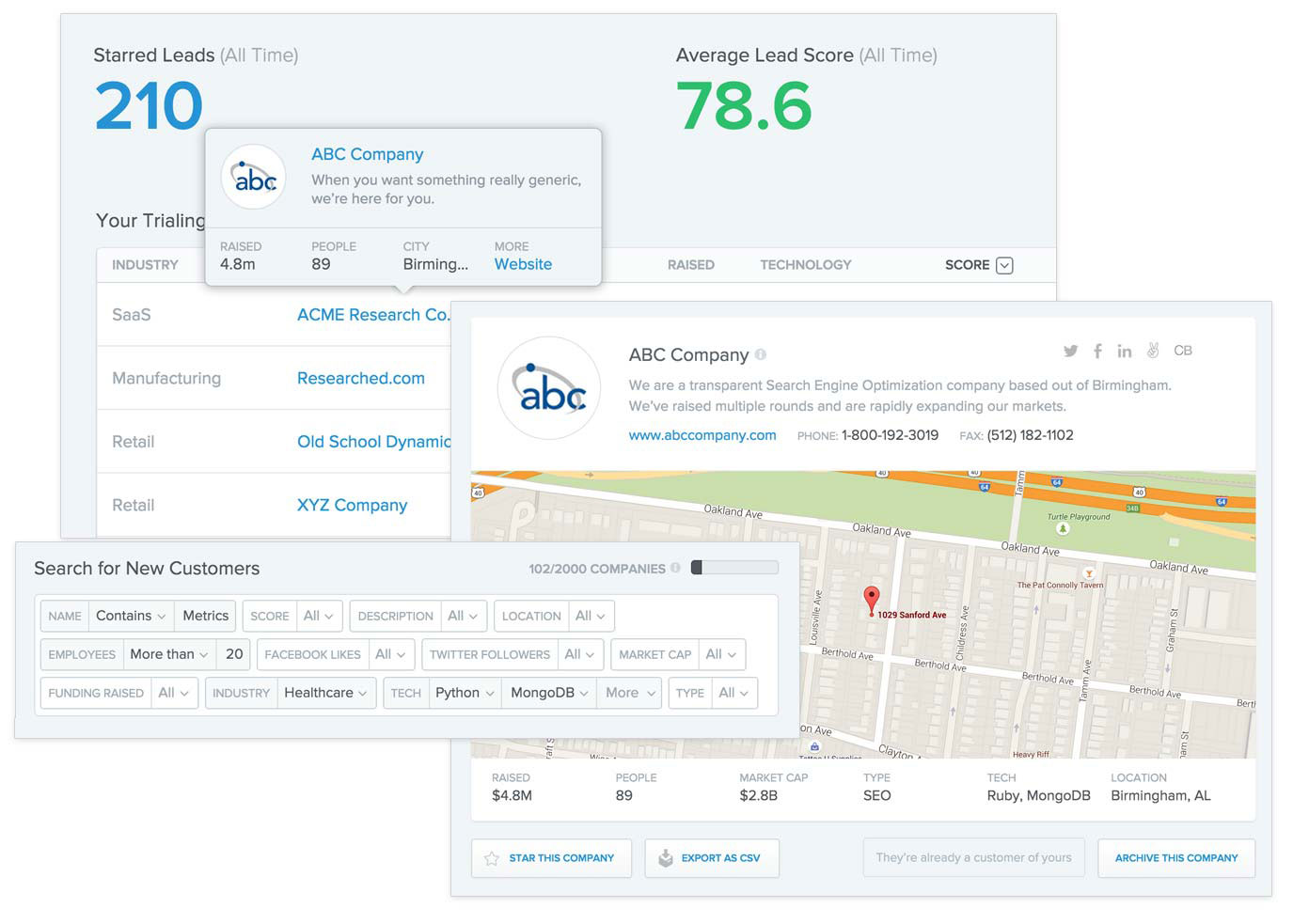Viewport: 1293px width, 924px height.
Task: Expand the Employees More than dropdown
Action: coord(169,654)
